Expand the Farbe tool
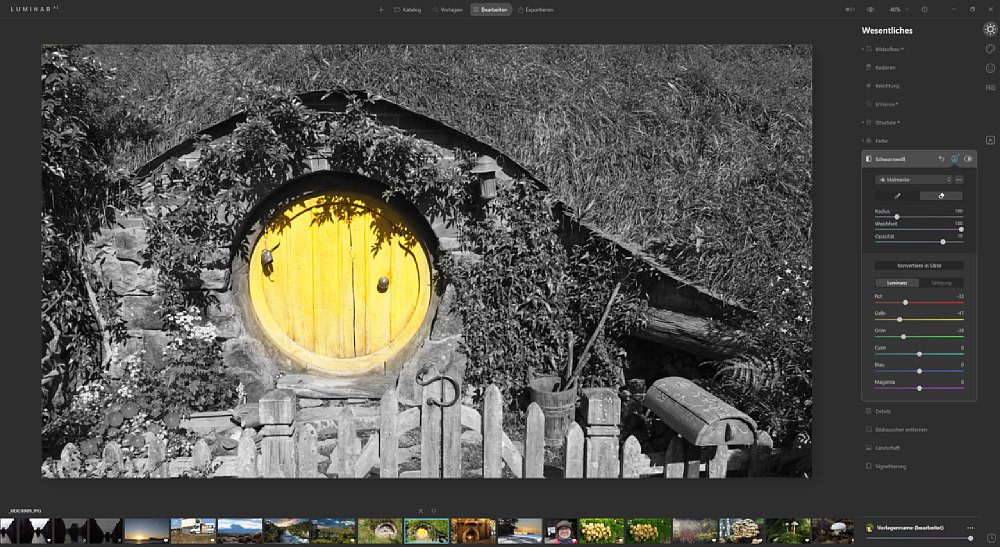 (881, 140)
